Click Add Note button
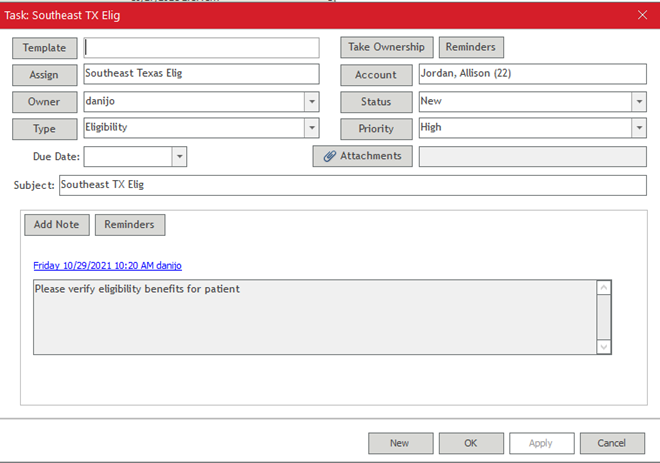Image resolution: width=660 pixels, height=463 pixels. click(x=56, y=225)
